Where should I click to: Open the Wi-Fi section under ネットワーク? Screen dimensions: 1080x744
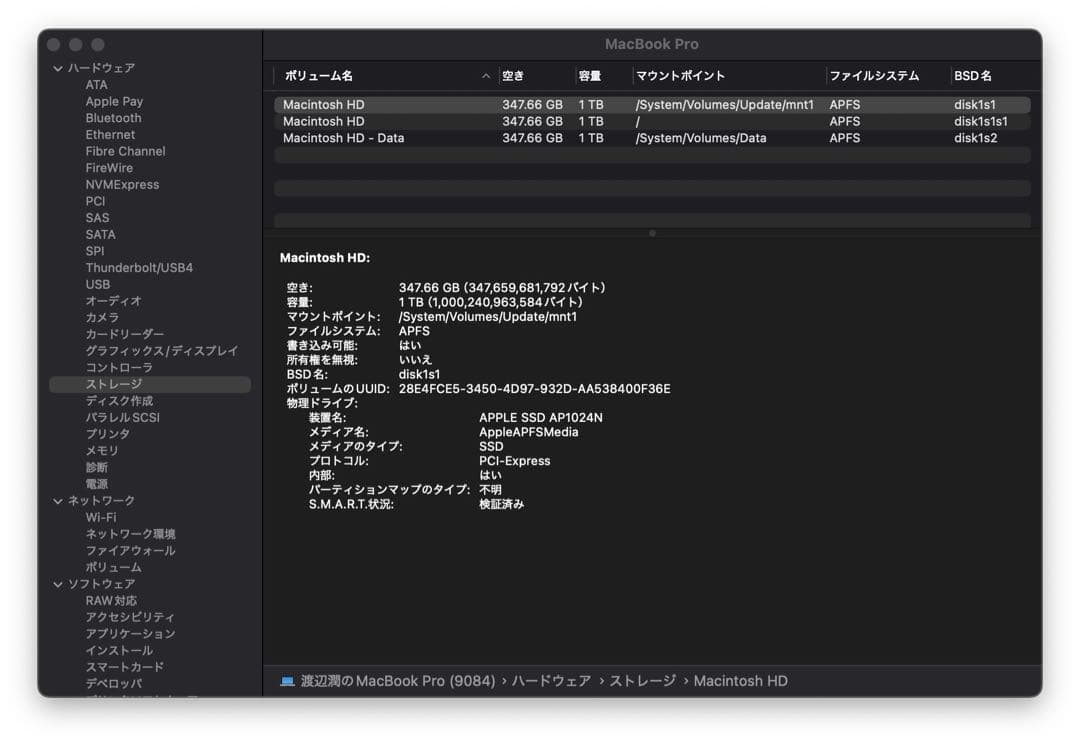point(101,517)
